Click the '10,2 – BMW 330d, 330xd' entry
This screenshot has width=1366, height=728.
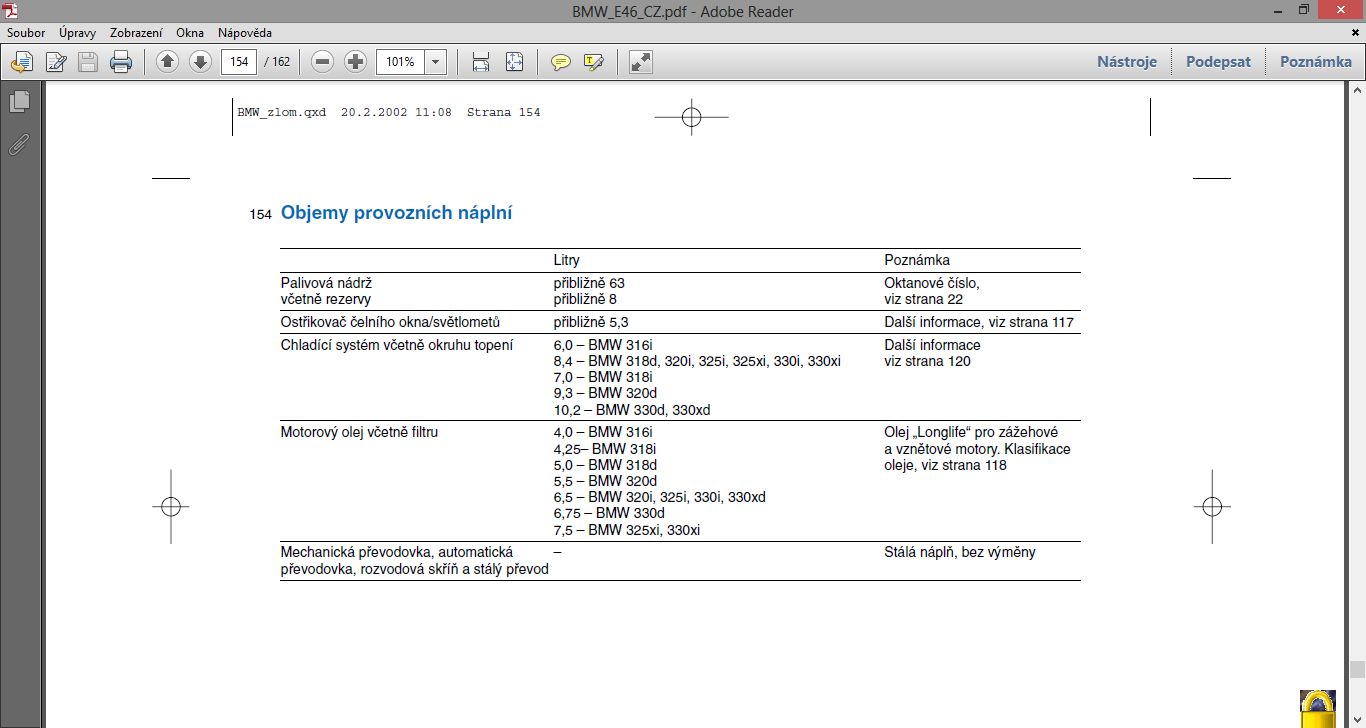pos(632,410)
